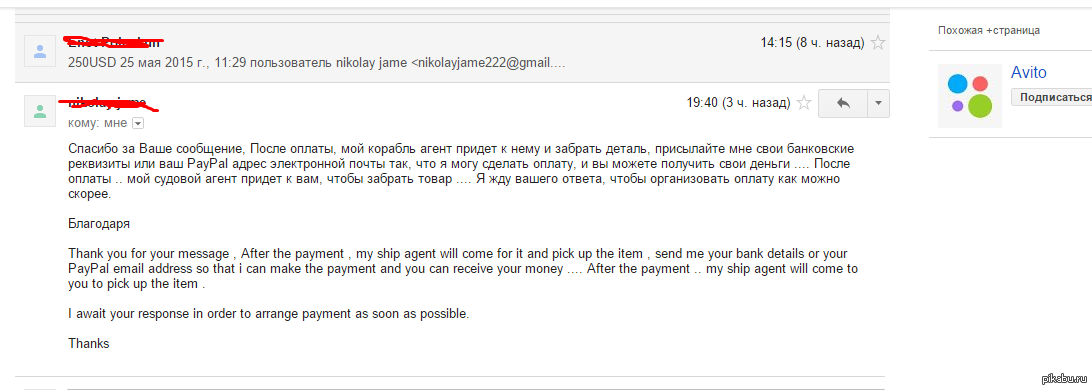1092x390 pixels.
Task: Click the blue sender avatar icon
Action: tap(40, 51)
